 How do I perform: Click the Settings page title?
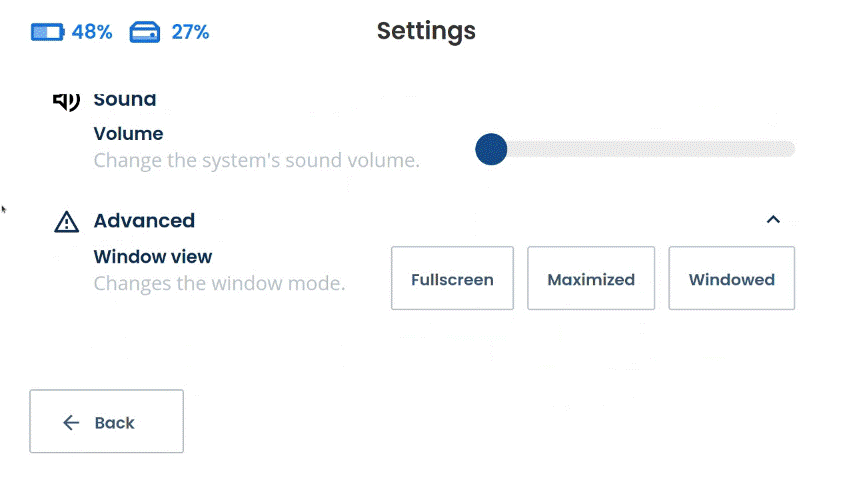(x=426, y=31)
